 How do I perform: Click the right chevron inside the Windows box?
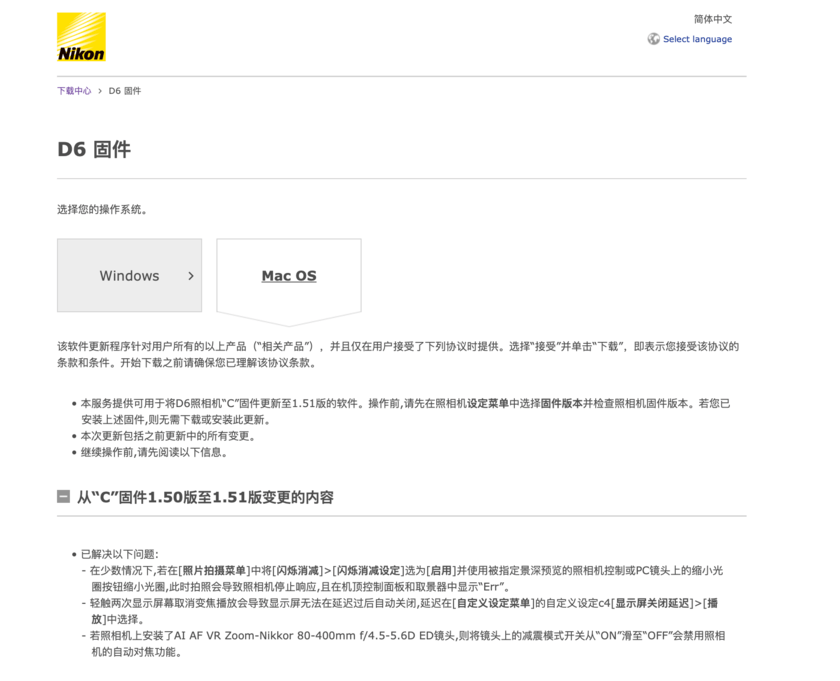(191, 276)
